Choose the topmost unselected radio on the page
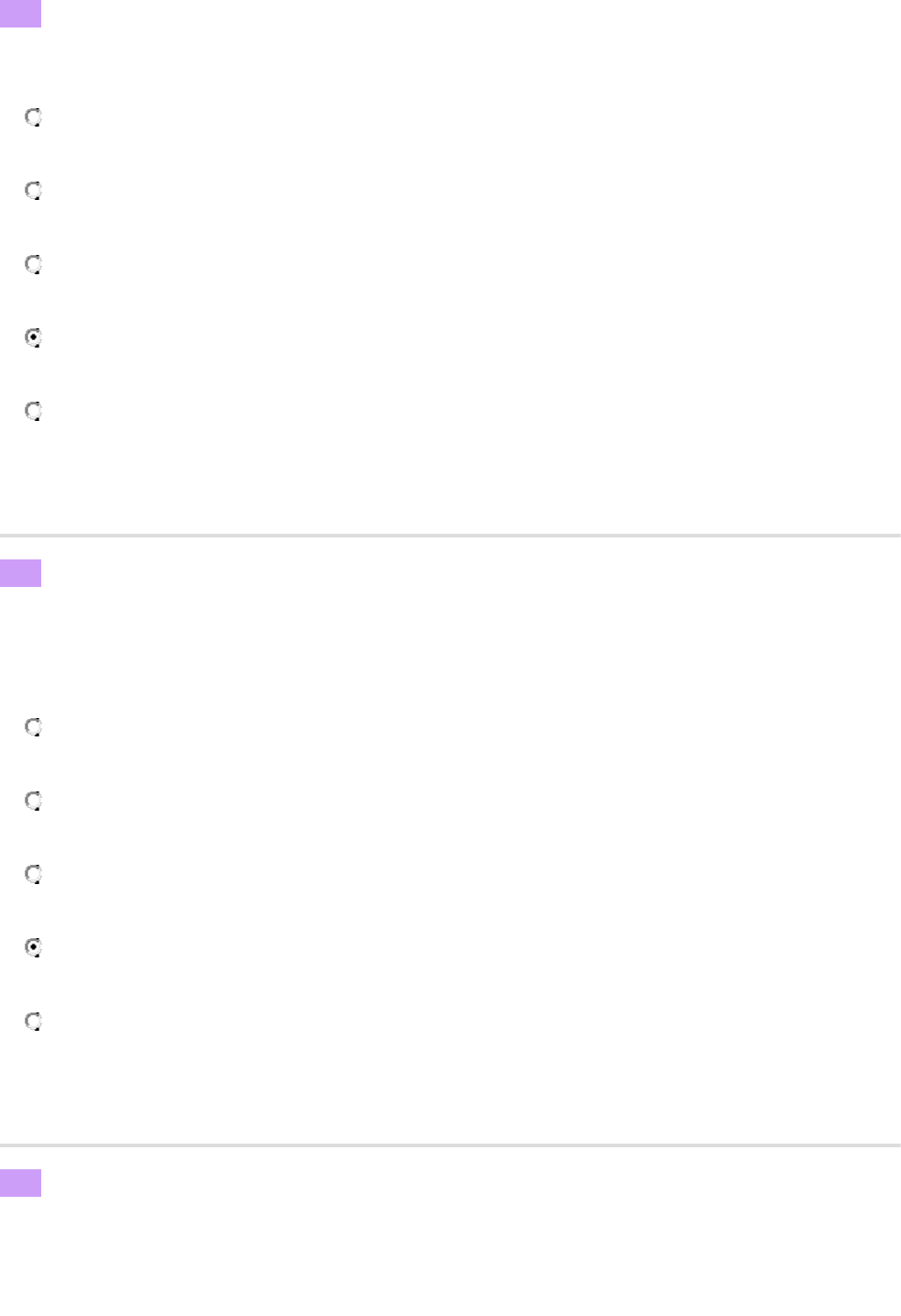 point(34,117)
